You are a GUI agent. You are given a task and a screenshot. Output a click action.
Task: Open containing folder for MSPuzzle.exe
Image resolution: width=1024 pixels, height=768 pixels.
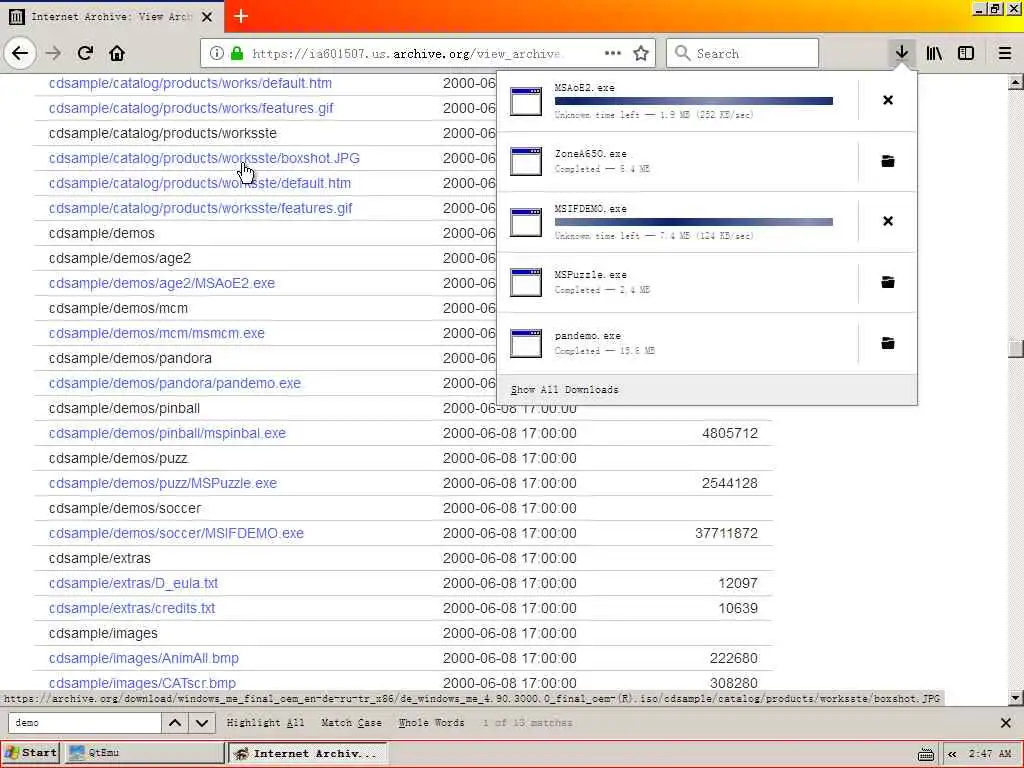[888, 281]
